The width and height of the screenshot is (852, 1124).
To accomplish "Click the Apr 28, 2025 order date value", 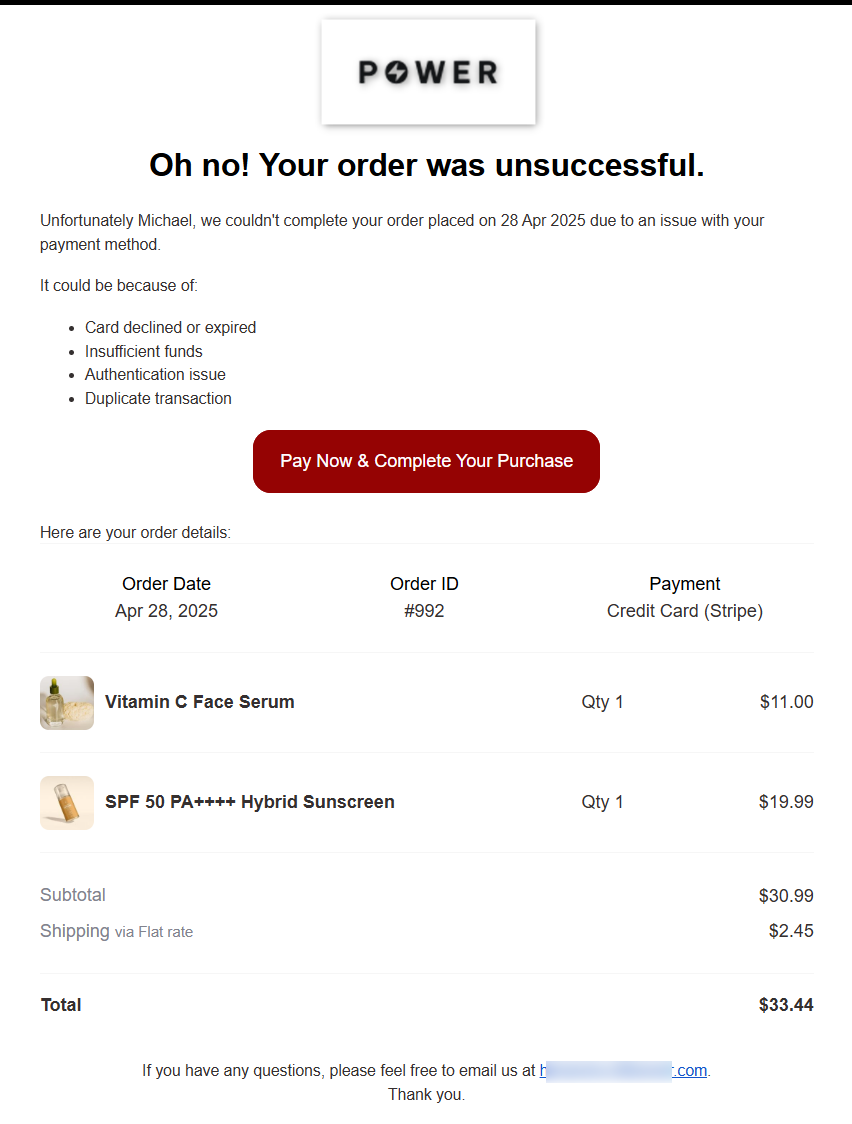I will tap(166, 611).
